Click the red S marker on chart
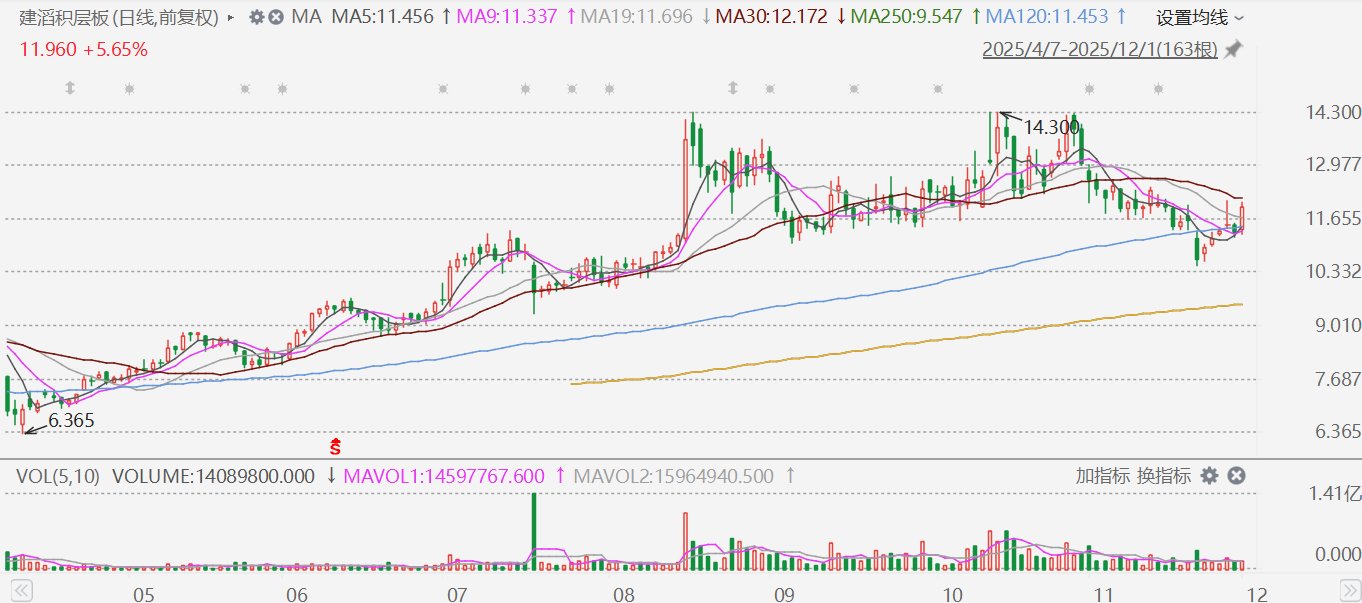1362x603 pixels. tap(337, 446)
